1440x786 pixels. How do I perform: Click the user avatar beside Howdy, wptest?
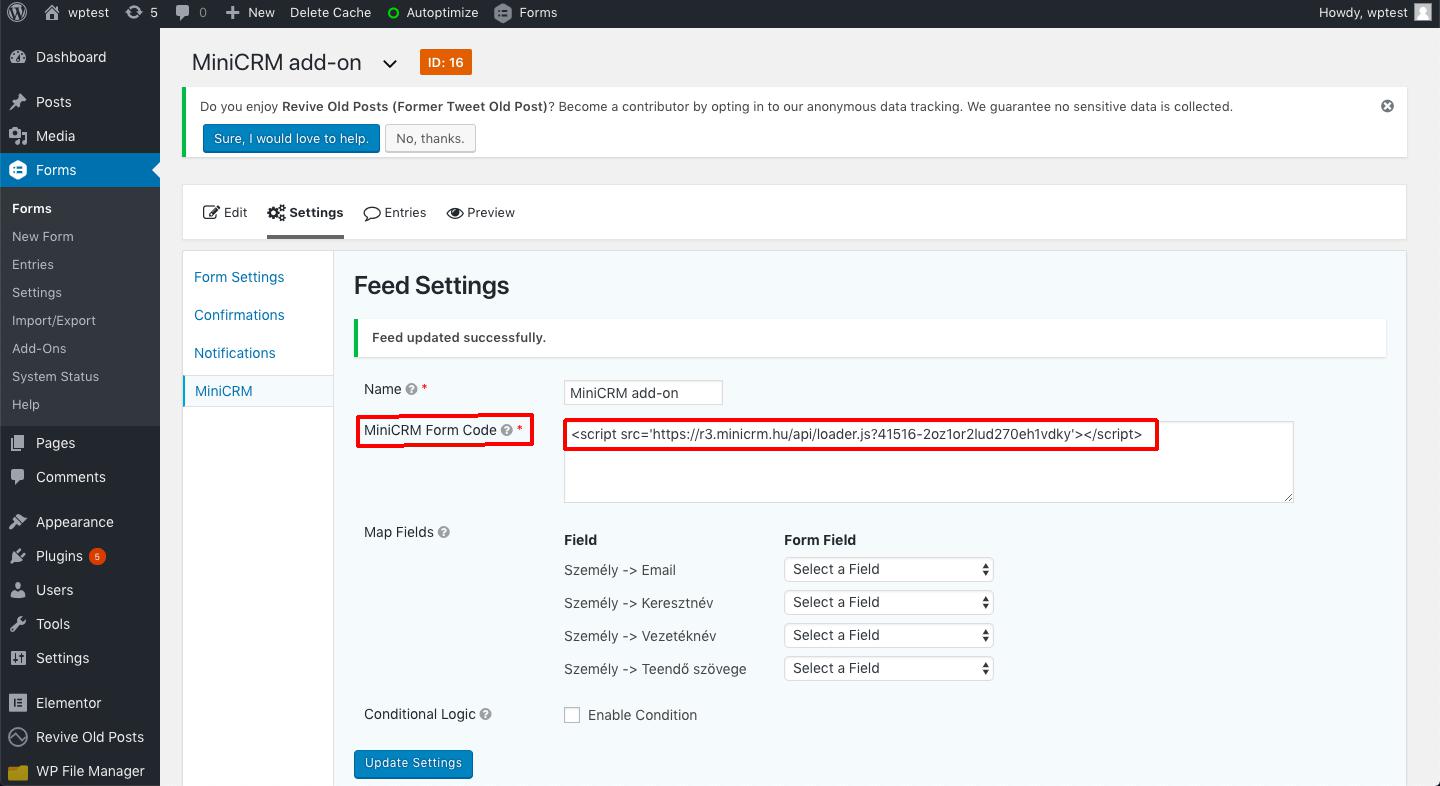pos(1423,13)
